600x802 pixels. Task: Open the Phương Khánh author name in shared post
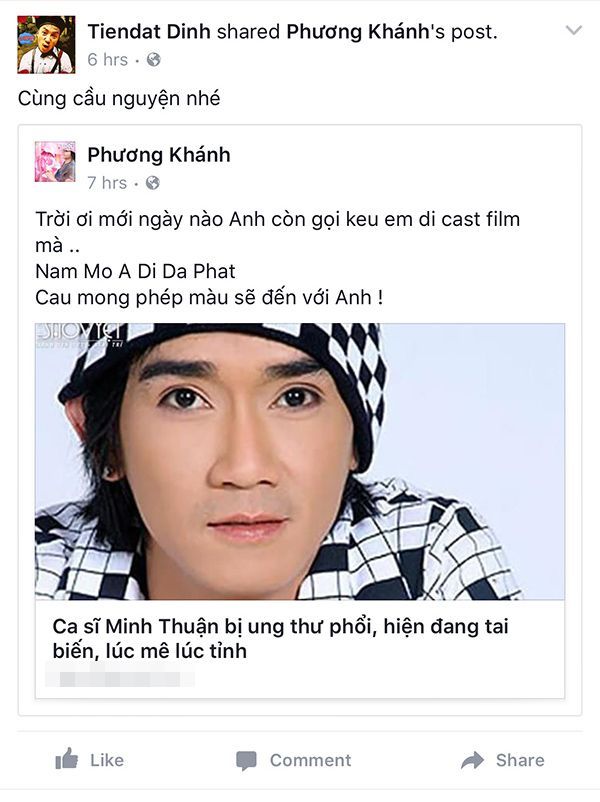(159, 154)
